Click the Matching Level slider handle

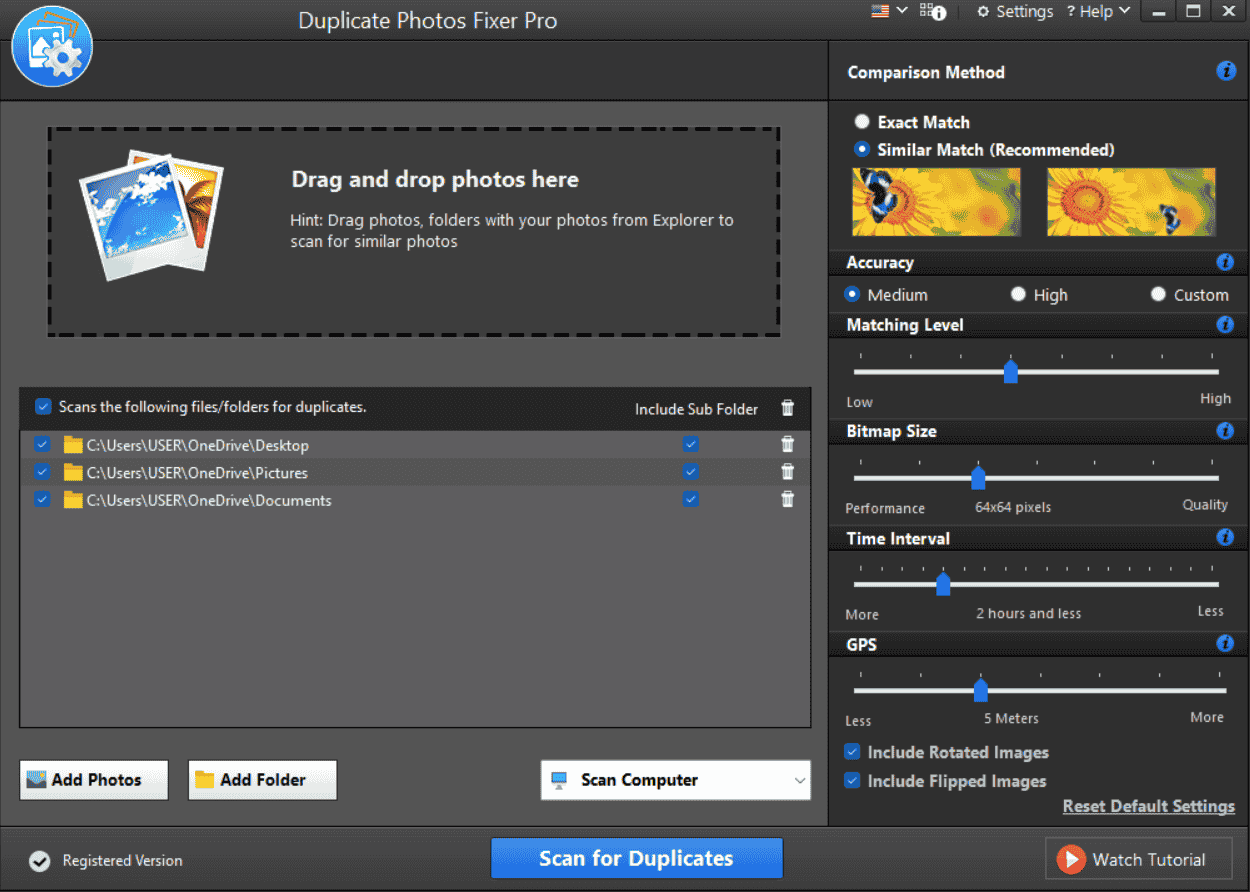click(x=1010, y=372)
